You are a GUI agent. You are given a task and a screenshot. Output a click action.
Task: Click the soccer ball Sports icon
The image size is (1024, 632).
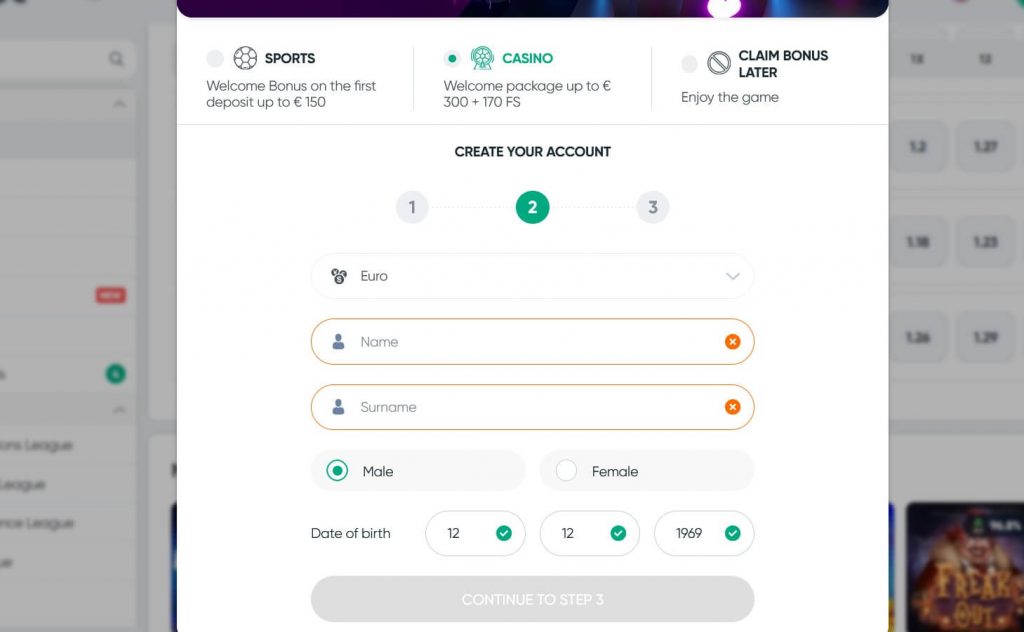[245, 58]
